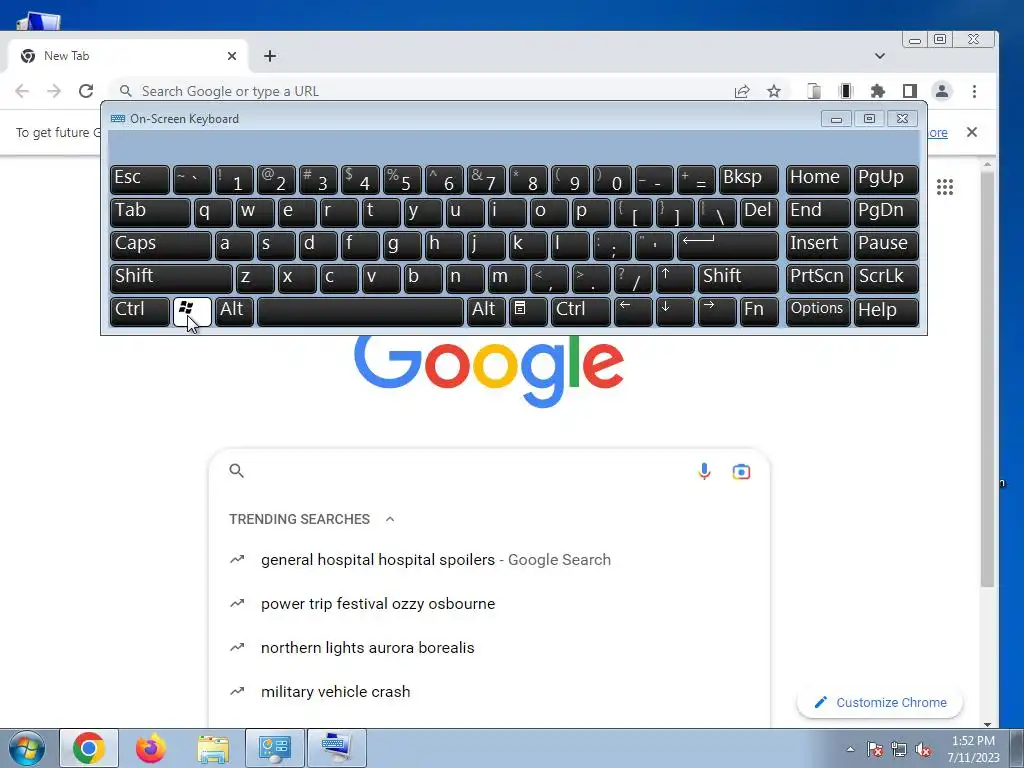Screen dimensions: 1024x768
Task: Open the Chrome three-dot menu
Action: tap(974, 91)
